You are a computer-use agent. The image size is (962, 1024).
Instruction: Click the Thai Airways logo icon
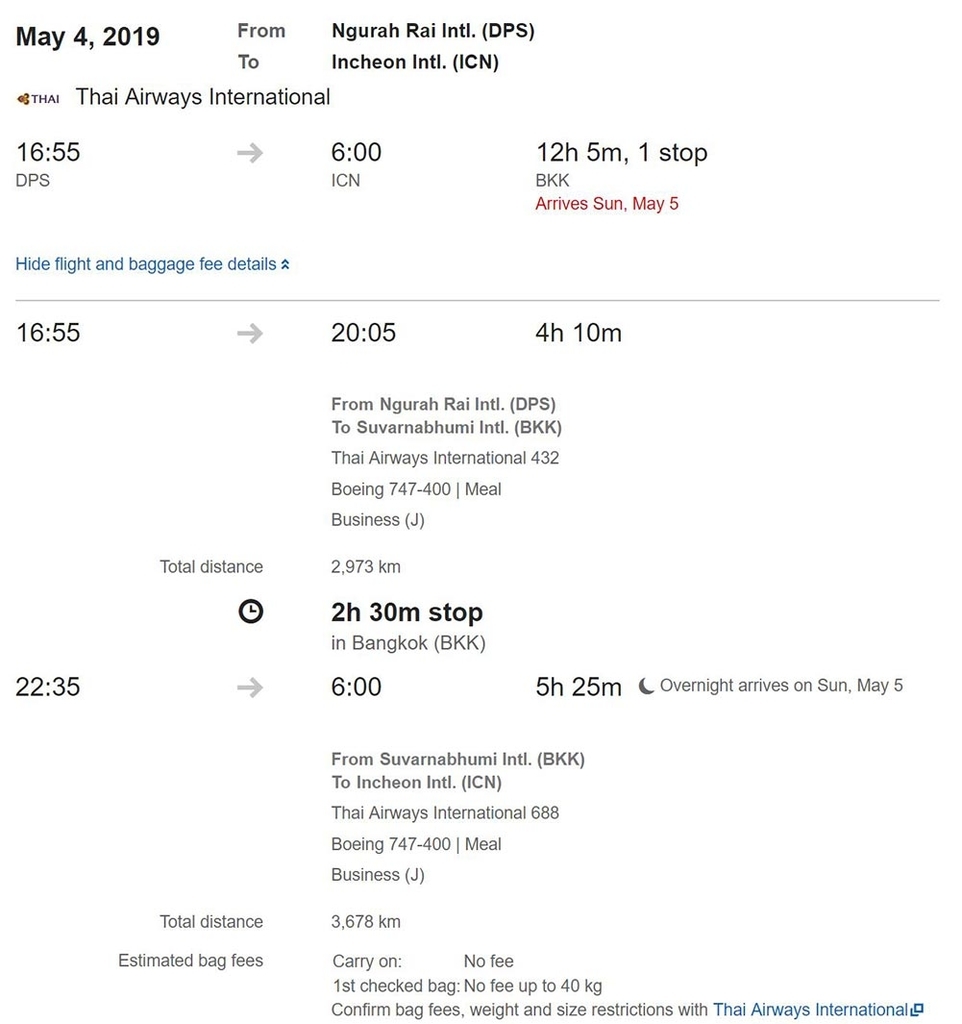(38, 98)
